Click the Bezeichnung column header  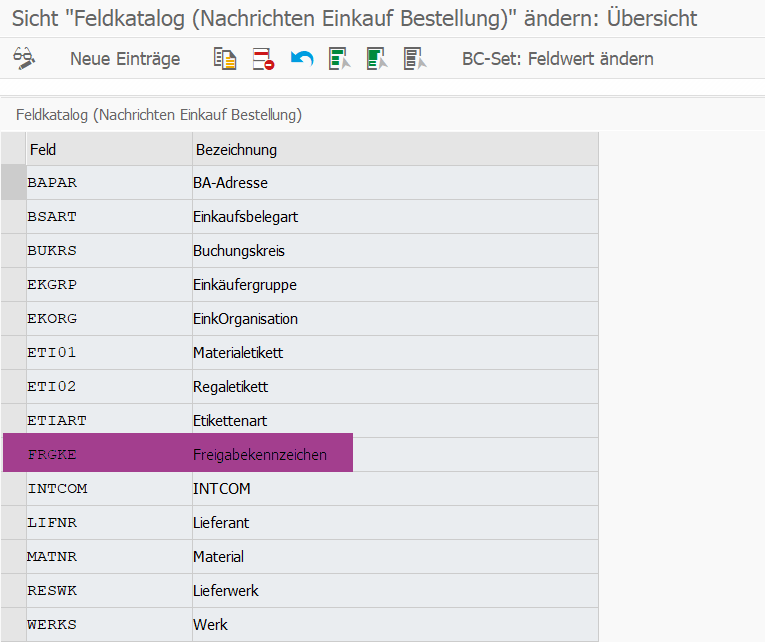(395, 149)
